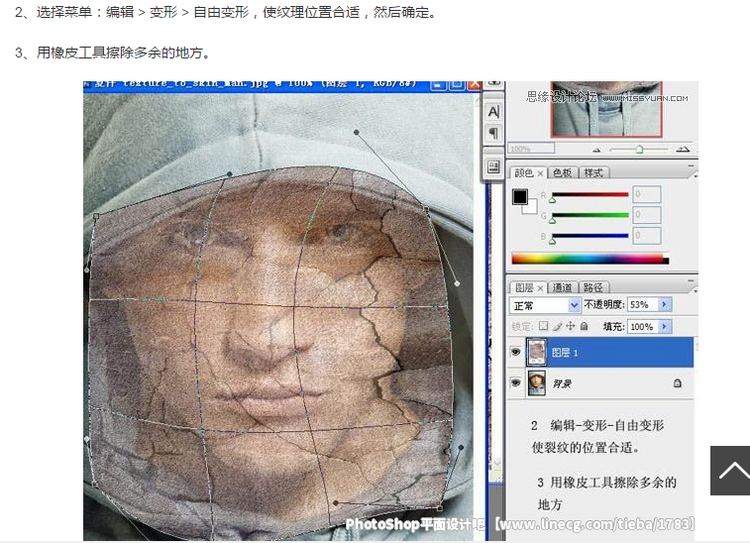
Task: Click the lock position (move) icon
Action: [x=571, y=326]
